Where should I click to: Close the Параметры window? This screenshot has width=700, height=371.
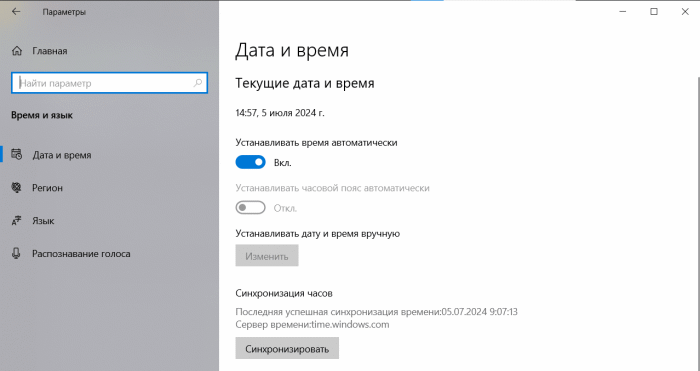point(685,12)
